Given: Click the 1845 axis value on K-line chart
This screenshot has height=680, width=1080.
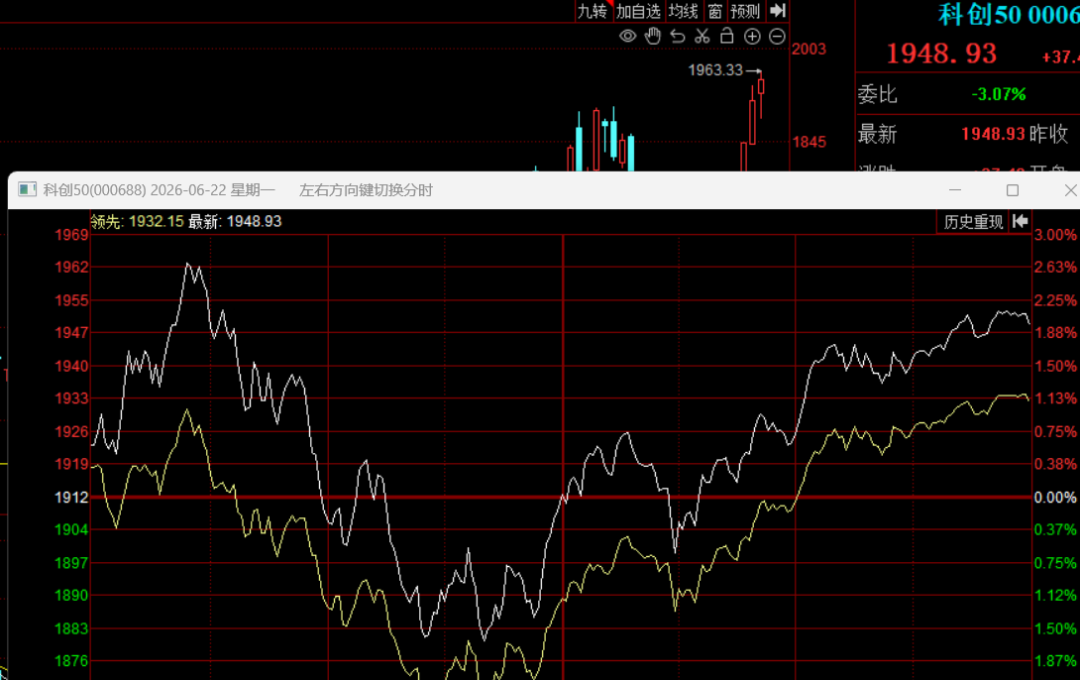Looking at the screenshot, I should [x=809, y=142].
